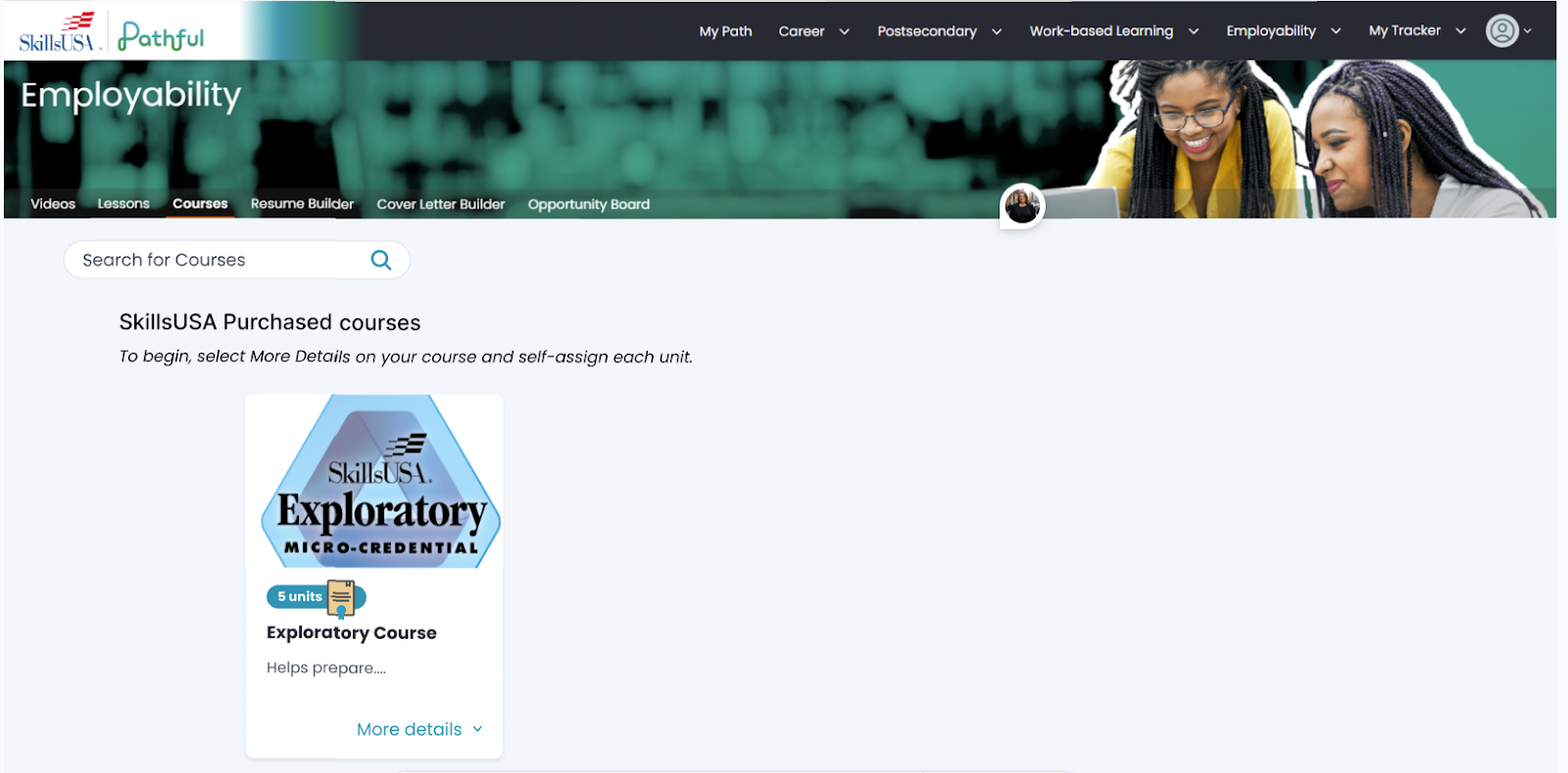Click the Exploratory Course title
The height and width of the screenshot is (773, 1568).
coord(352,633)
